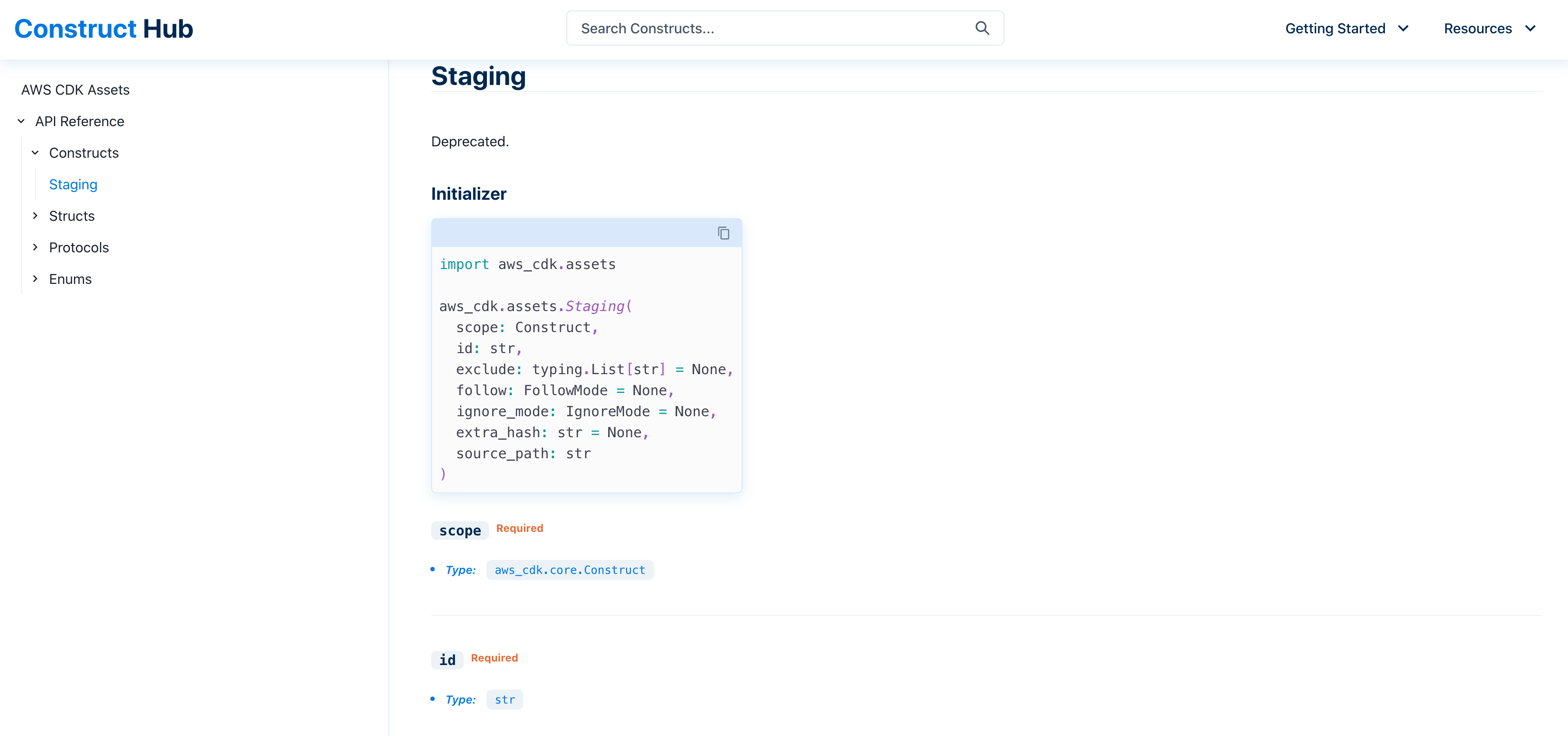Open the aws_cdk.core.Construct type link

tap(570, 570)
